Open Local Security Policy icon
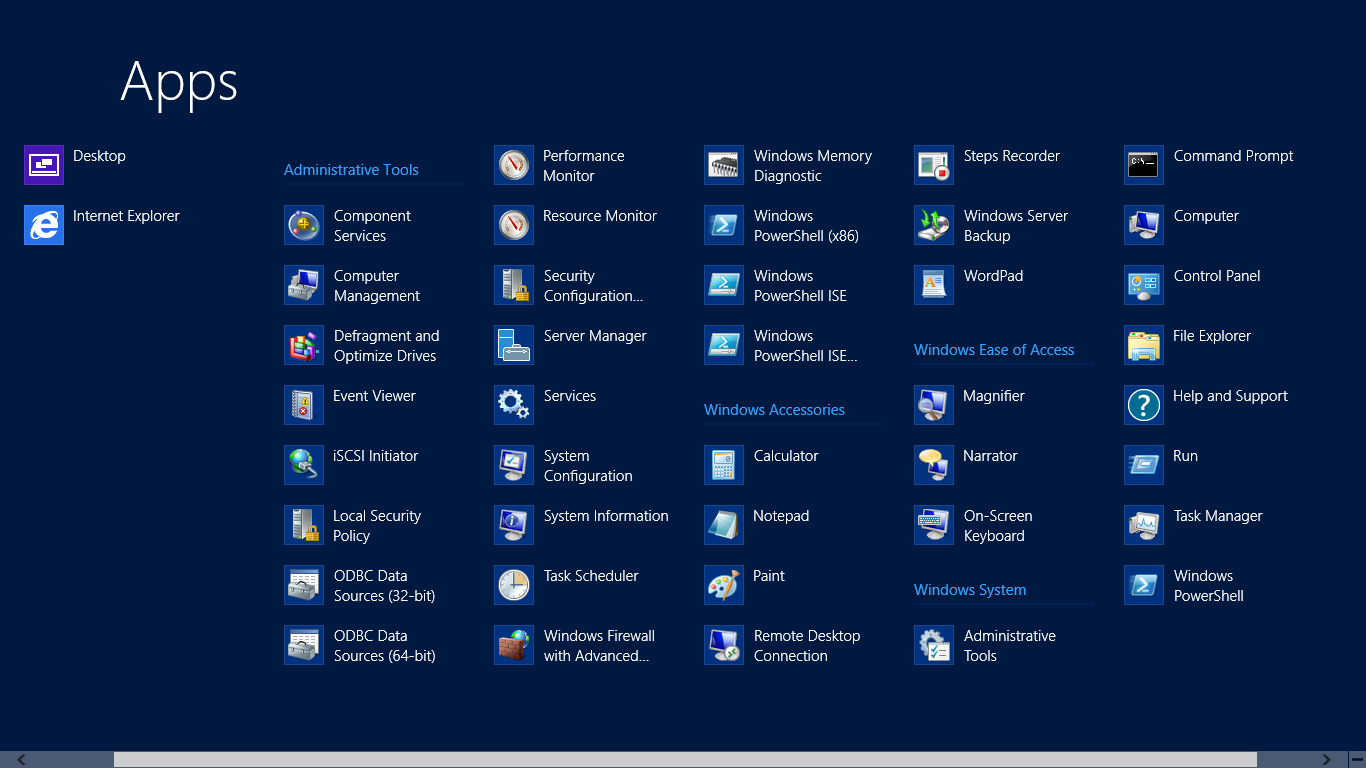 [304, 525]
